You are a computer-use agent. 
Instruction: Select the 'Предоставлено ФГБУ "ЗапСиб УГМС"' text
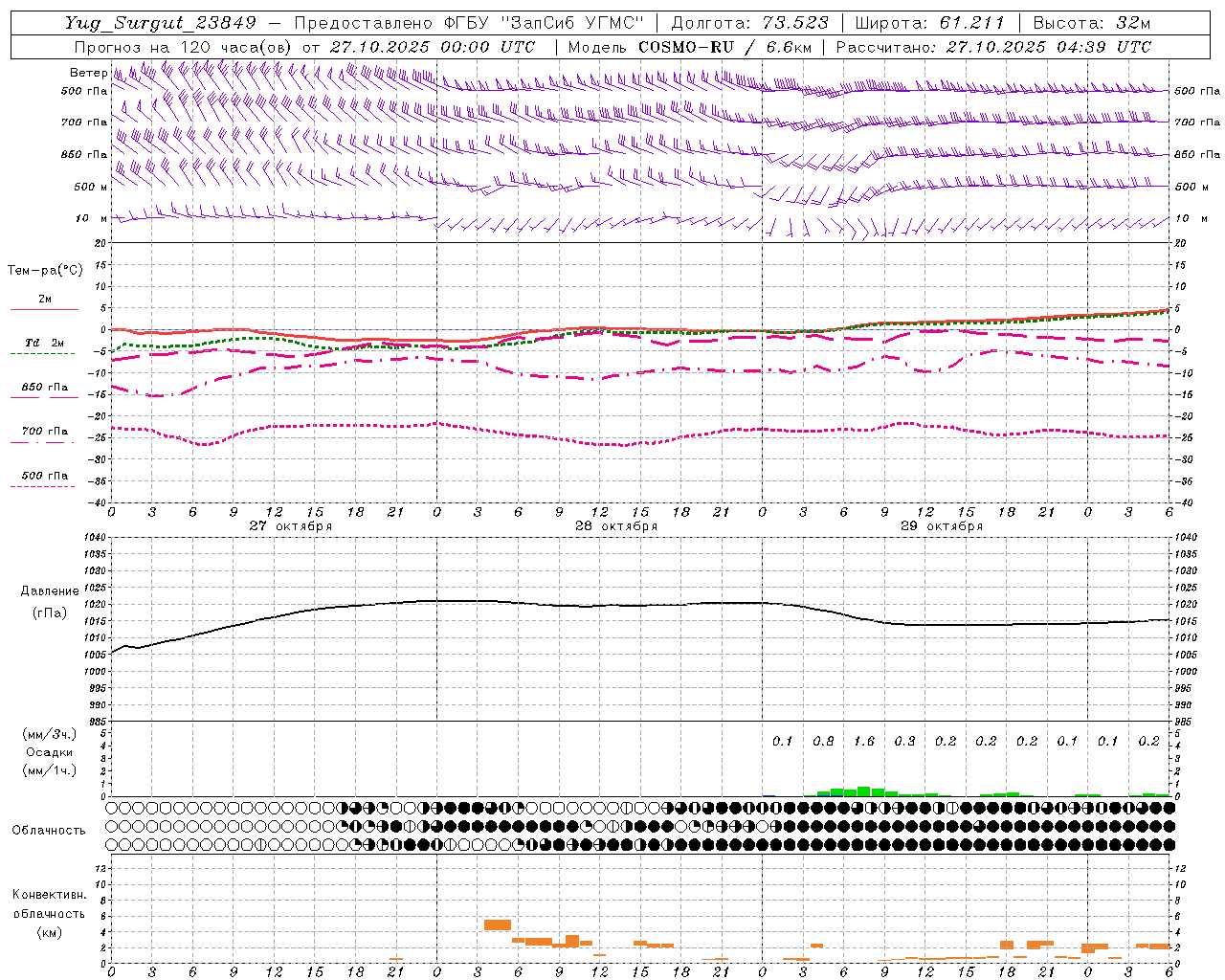[x=469, y=23]
